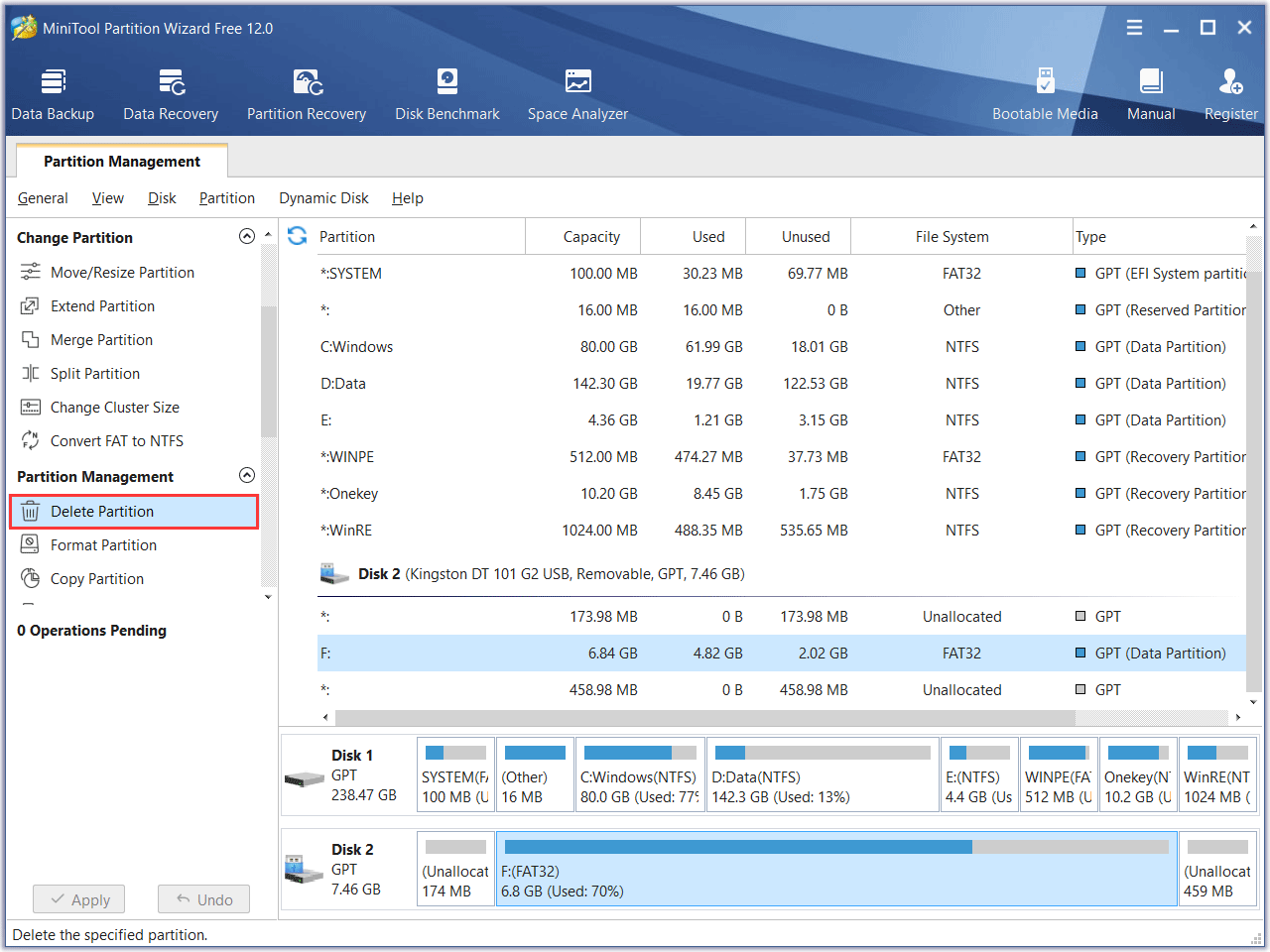Open Space Analyzer
The image size is (1270, 952).
pos(577,95)
